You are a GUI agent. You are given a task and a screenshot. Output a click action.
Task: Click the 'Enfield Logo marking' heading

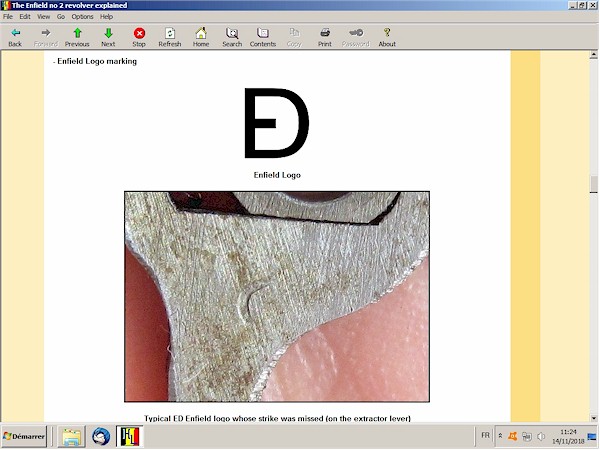pyautogui.click(x=97, y=61)
